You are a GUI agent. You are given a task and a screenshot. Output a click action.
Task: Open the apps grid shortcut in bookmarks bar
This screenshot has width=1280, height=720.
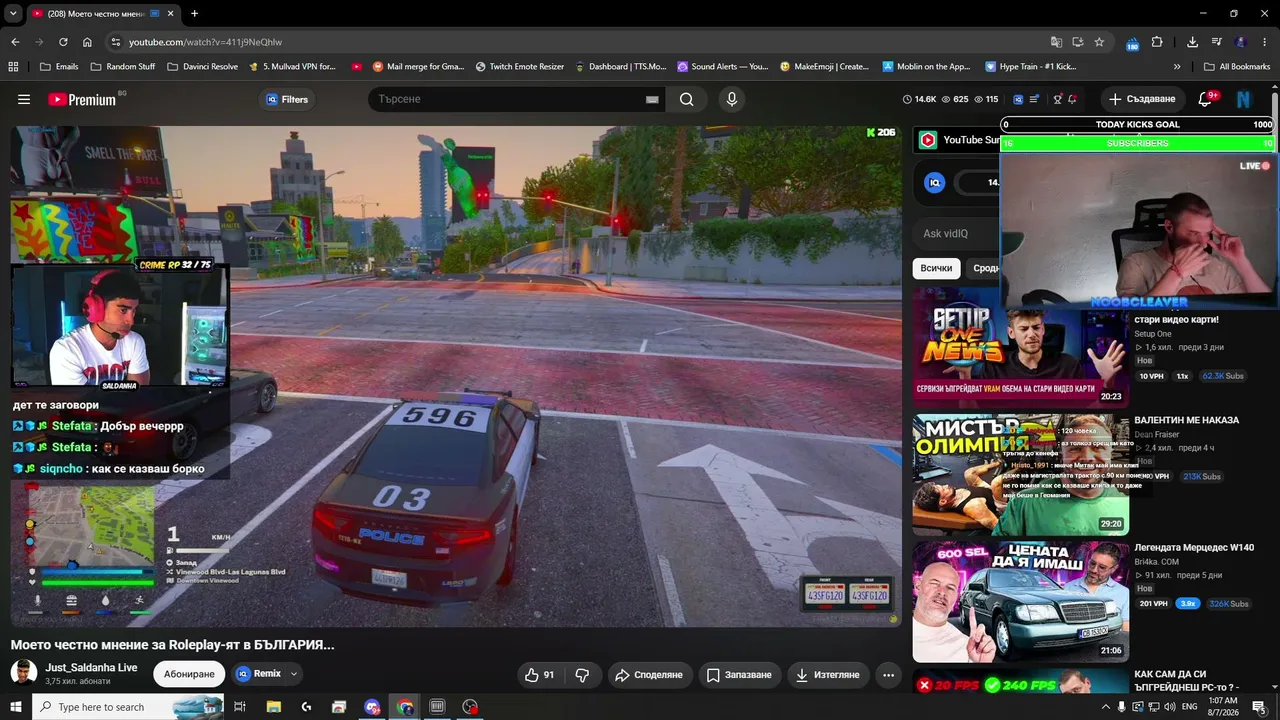tap(13, 67)
